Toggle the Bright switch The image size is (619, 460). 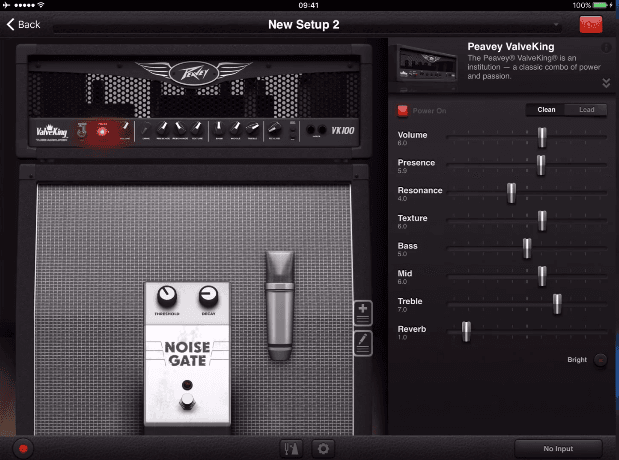pos(601,360)
